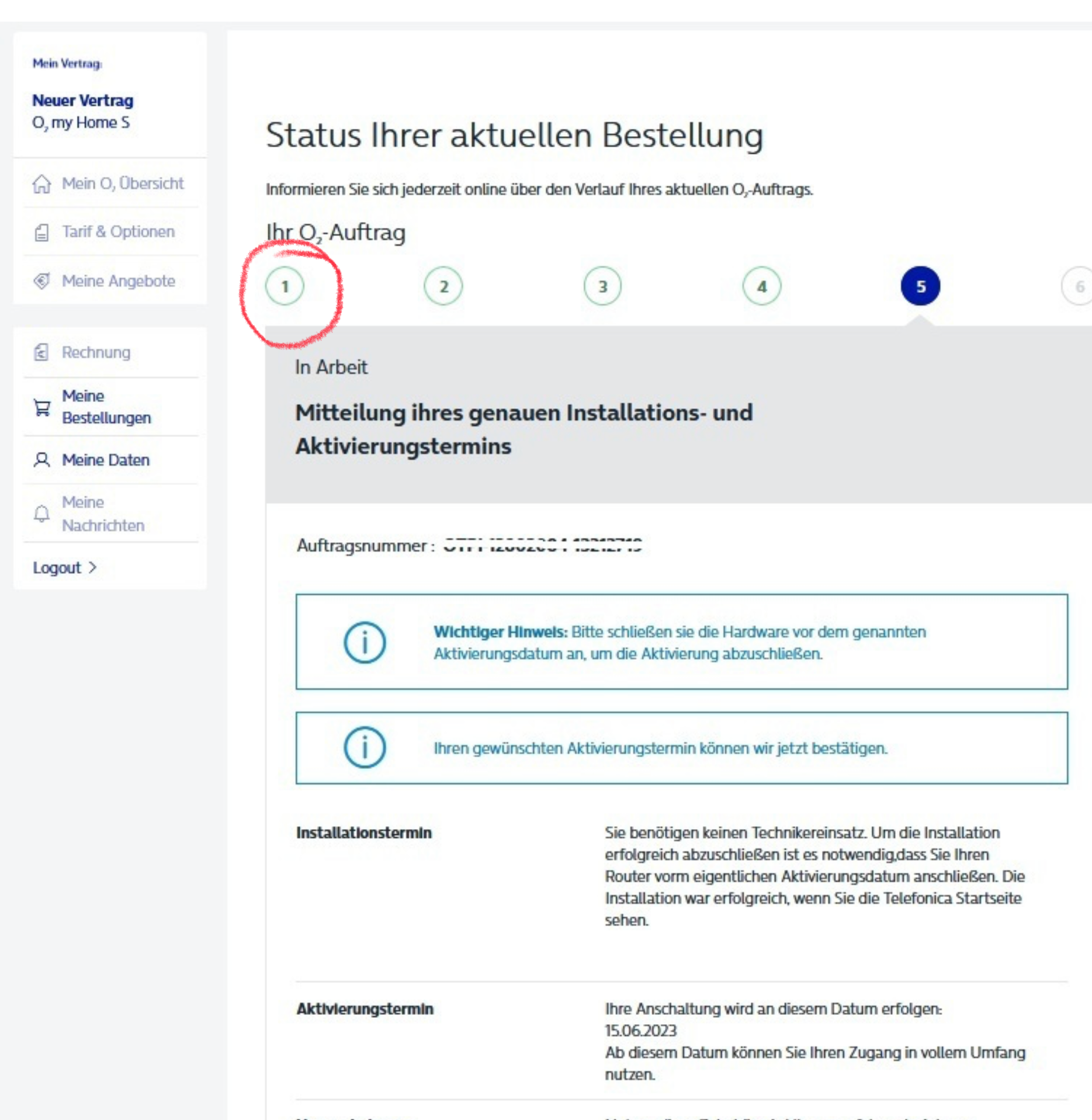Click the document icon next to Tarif & Optionen
This screenshot has height=1120, width=1092.
tap(41, 233)
